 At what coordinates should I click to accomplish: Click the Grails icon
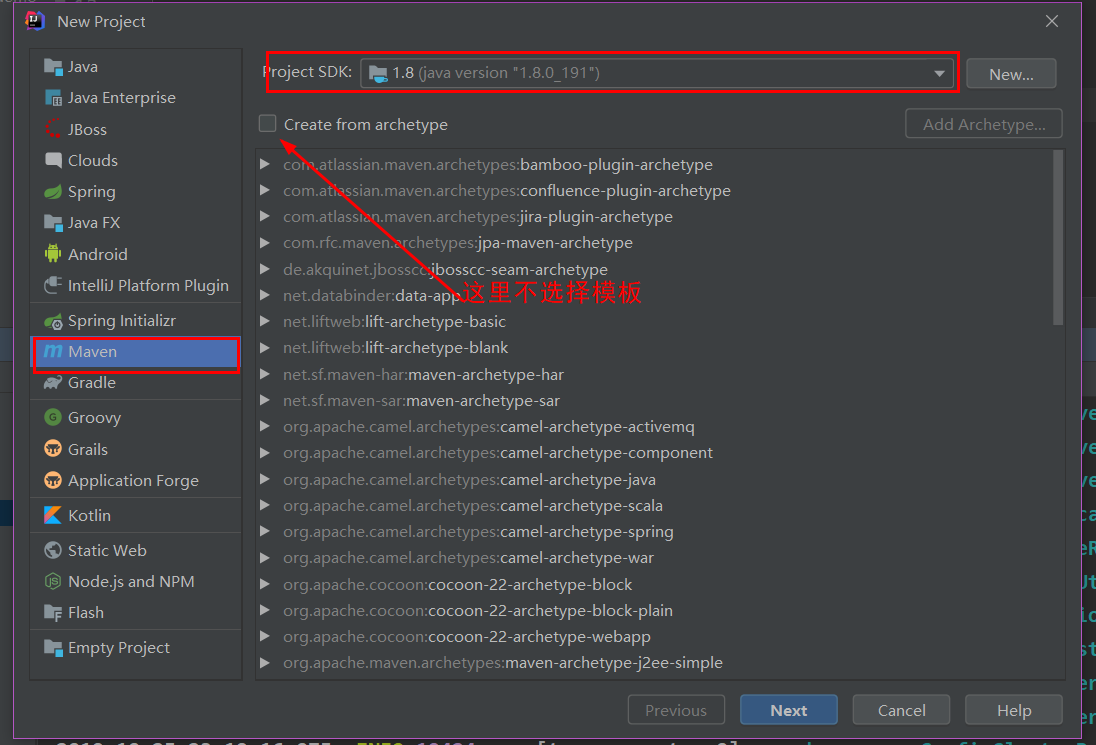click(53, 449)
